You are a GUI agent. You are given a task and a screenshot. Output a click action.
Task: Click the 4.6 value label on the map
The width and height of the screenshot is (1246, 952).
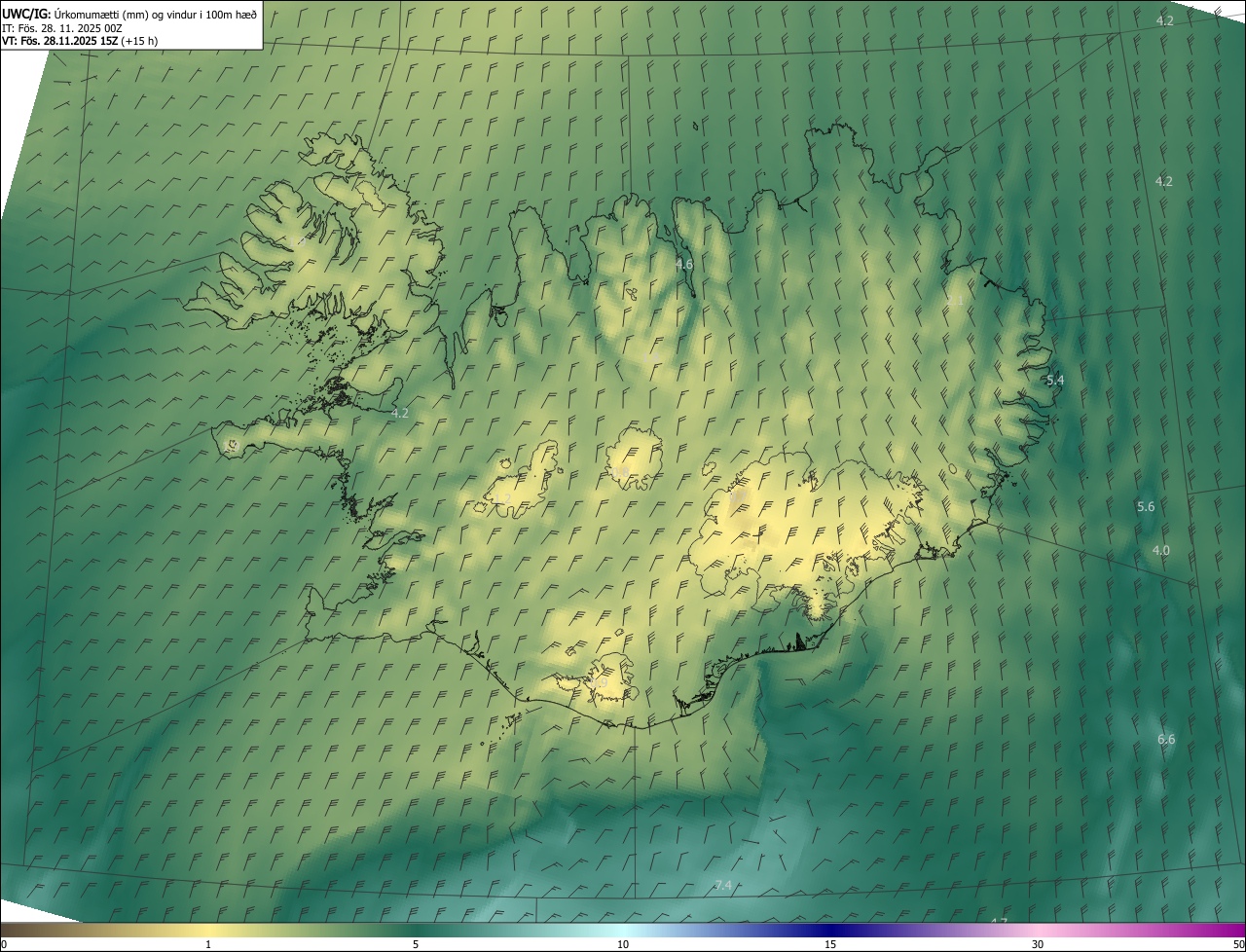coord(684,264)
